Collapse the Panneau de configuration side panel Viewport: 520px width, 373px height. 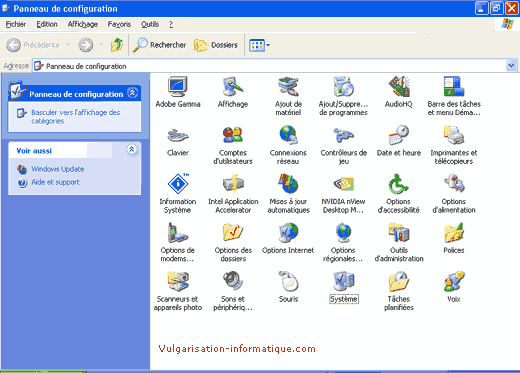(132, 93)
